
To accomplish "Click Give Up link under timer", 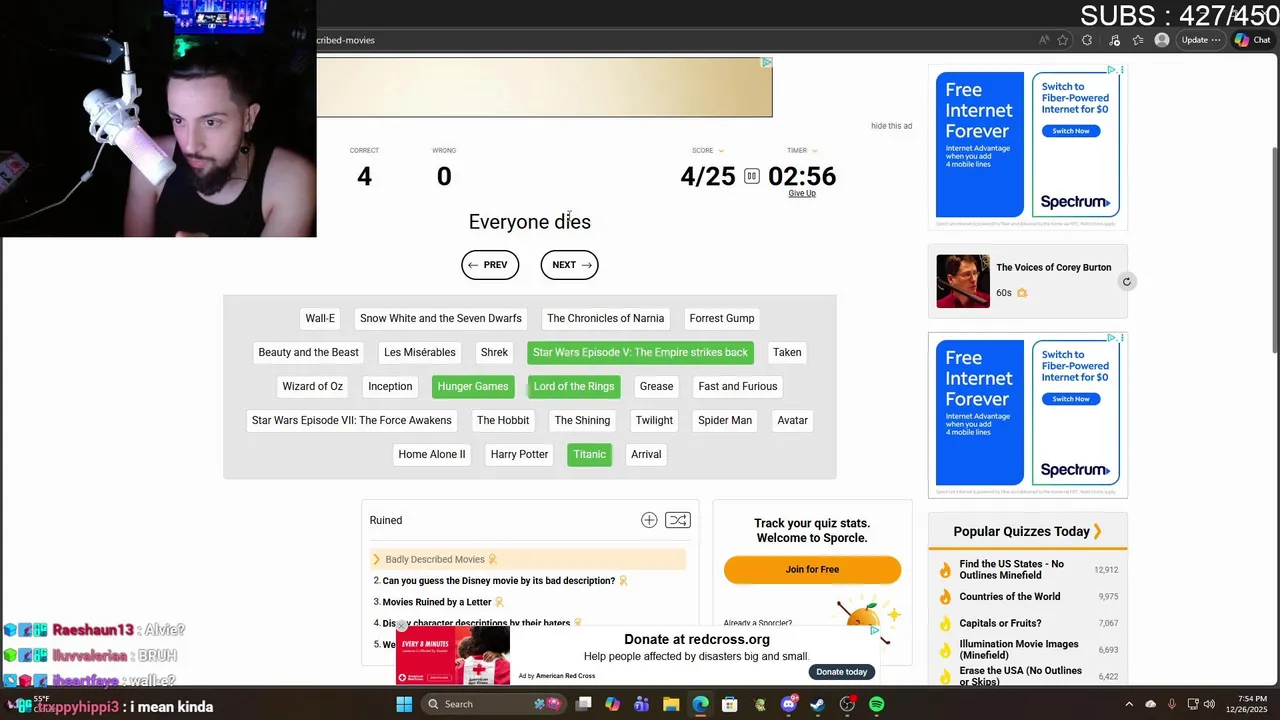I will click(x=802, y=193).
